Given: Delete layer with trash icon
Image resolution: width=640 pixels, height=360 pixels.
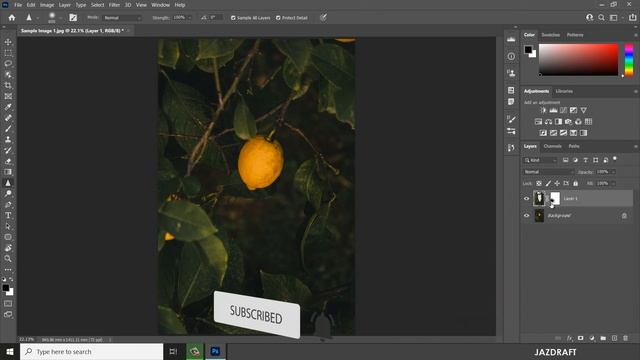Looking at the screenshot, I should [x=625, y=338].
